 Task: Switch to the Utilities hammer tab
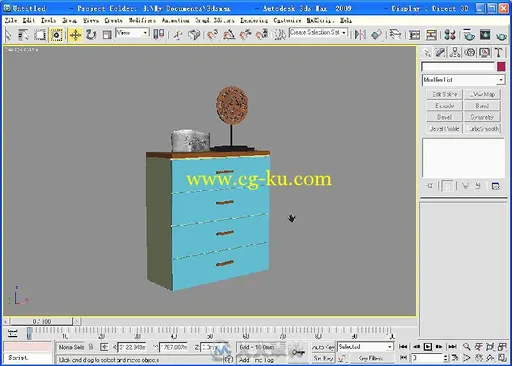[x=499, y=52]
